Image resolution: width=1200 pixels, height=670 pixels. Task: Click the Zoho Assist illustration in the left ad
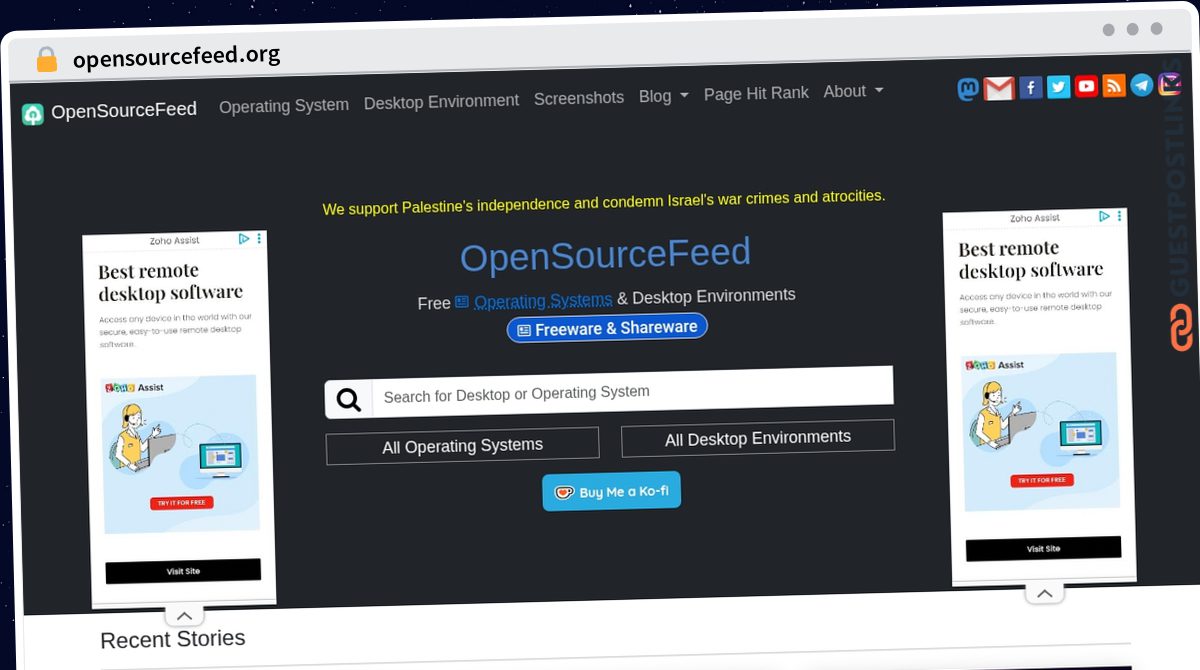(x=181, y=454)
